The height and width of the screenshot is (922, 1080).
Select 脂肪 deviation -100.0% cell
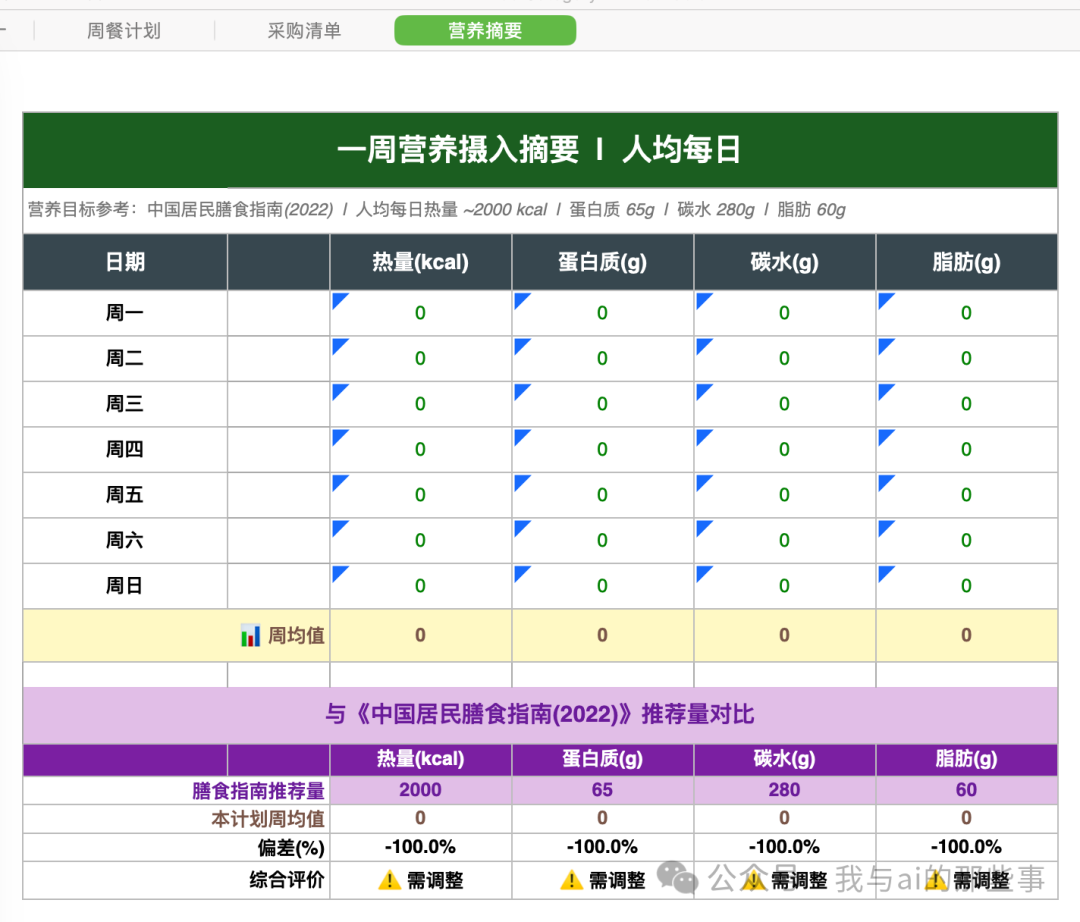coord(966,847)
